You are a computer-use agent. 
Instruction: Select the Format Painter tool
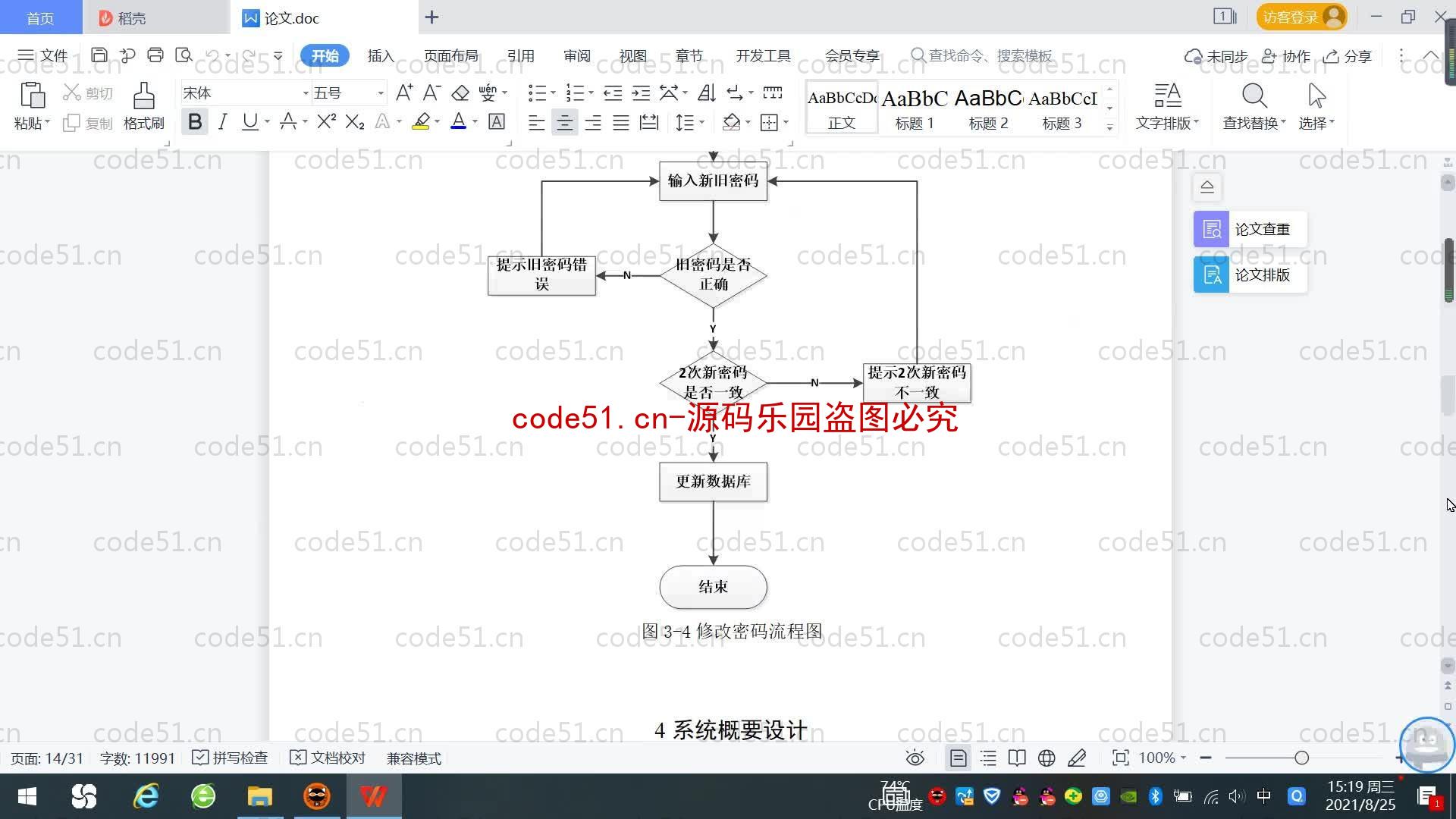point(144,106)
